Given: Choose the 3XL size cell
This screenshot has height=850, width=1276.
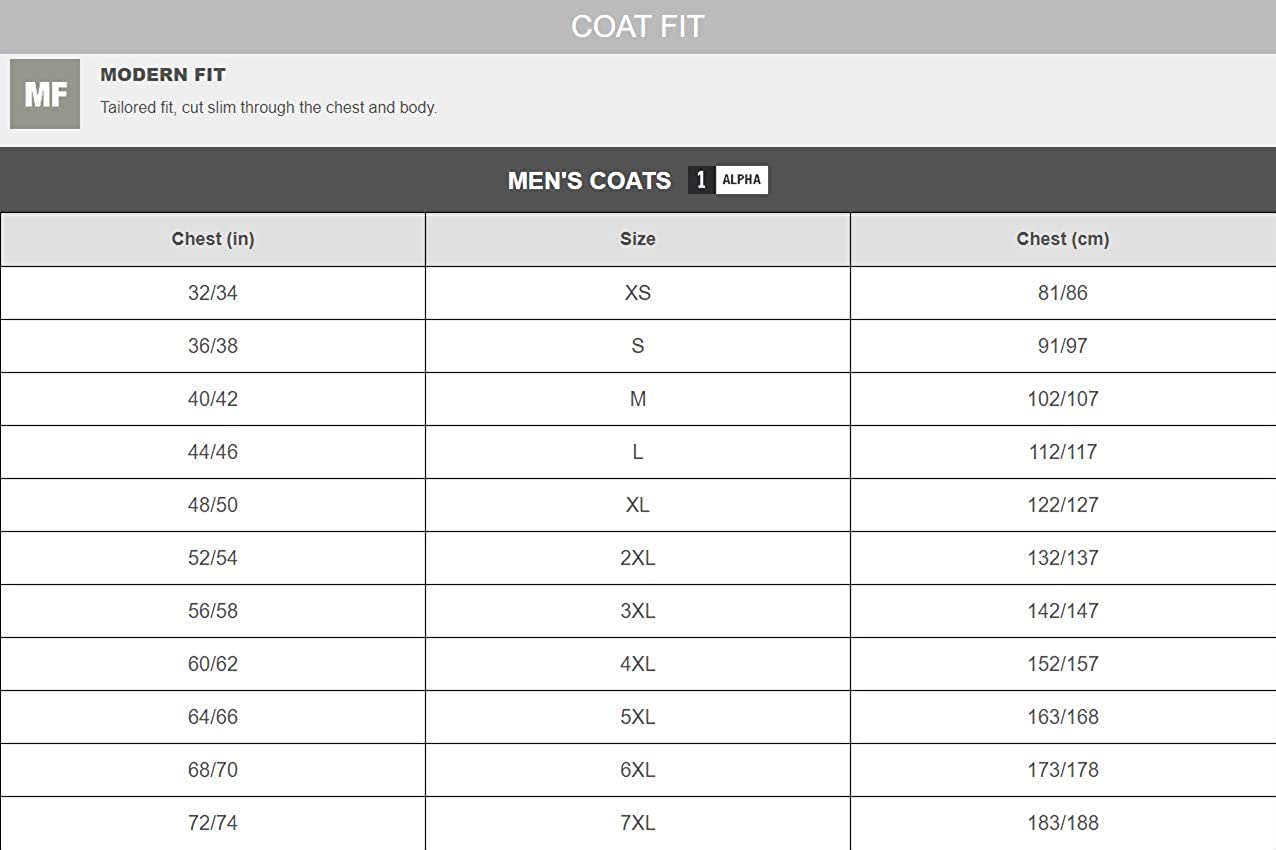Looking at the screenshot, I should tap(637, 611).
